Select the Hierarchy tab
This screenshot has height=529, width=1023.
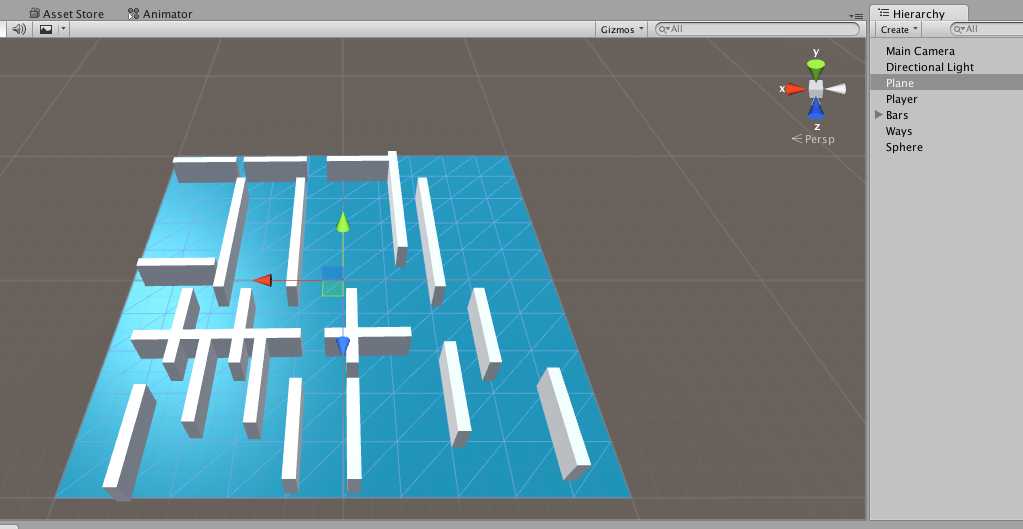(x=918, y=14)
